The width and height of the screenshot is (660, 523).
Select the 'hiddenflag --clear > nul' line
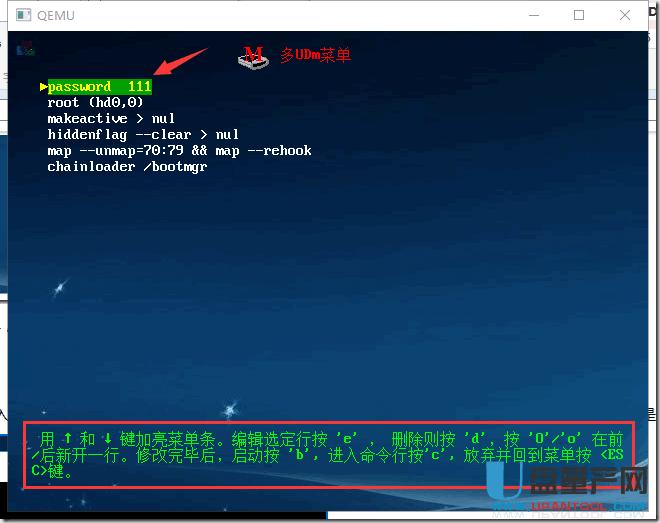click(x=143, y=135)
